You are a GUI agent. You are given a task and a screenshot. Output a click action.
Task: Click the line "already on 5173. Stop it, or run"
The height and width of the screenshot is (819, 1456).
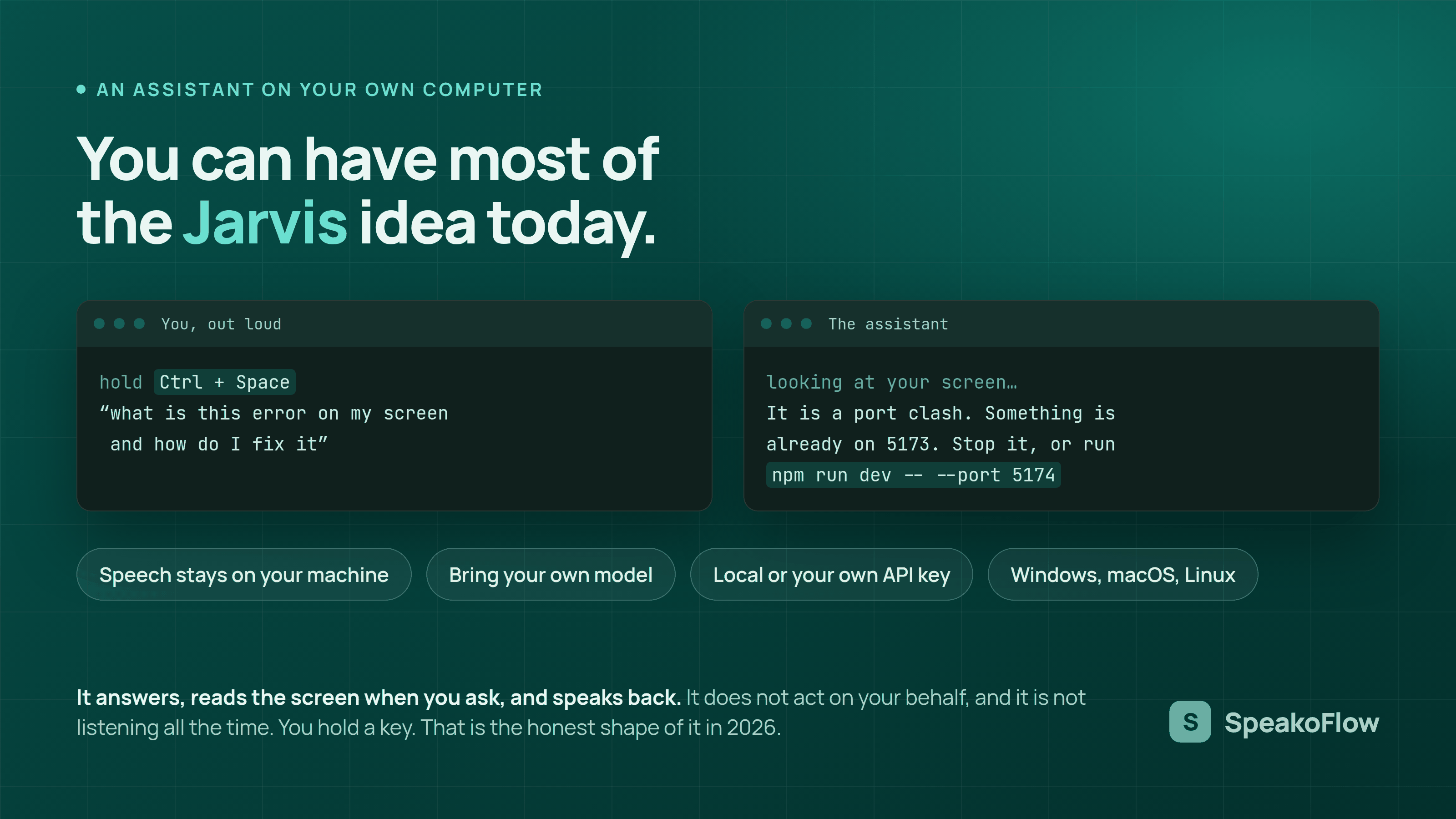click(x=940, y=444)
